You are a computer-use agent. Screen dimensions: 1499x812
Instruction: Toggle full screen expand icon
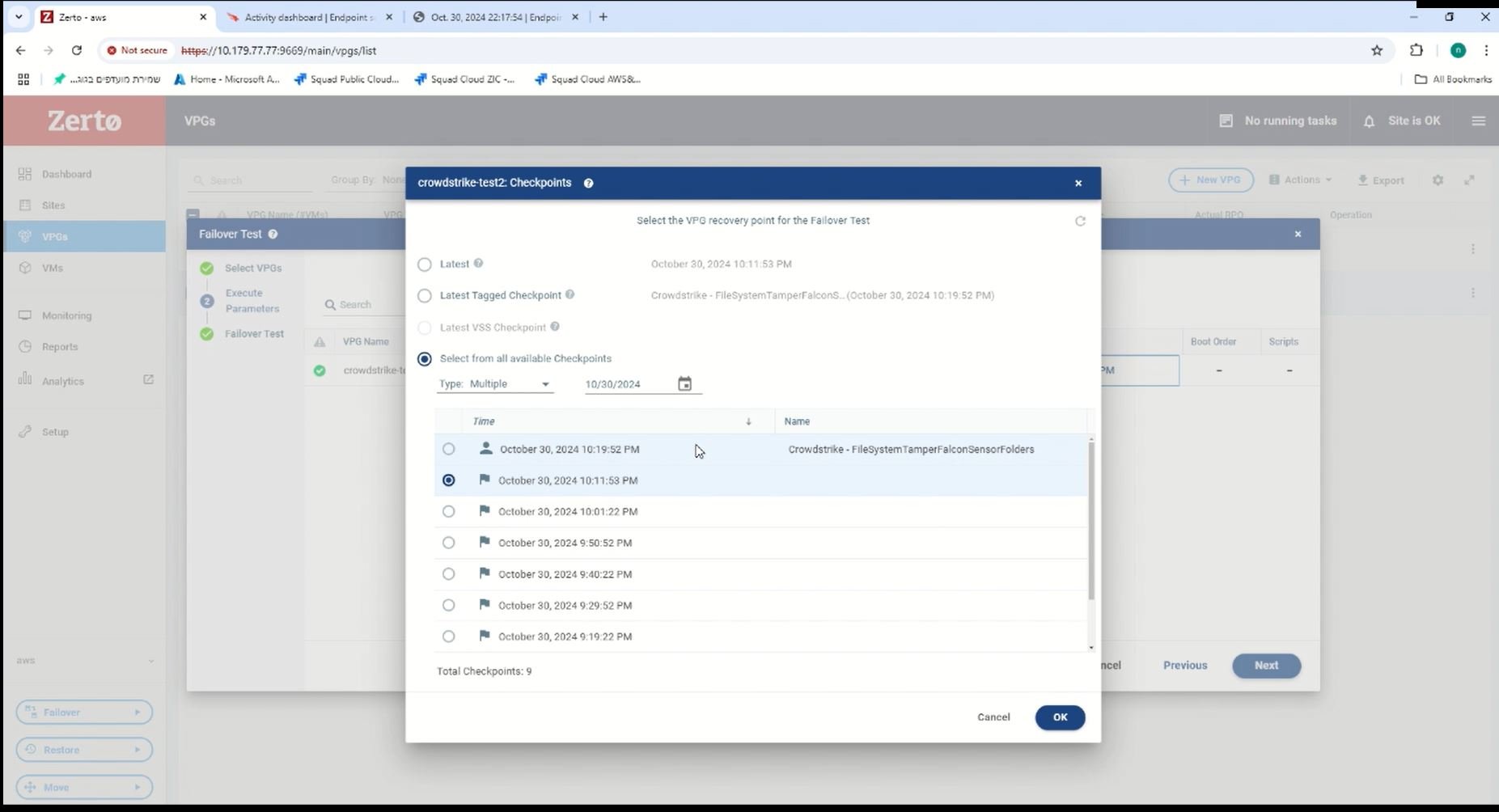point(1469,180)
